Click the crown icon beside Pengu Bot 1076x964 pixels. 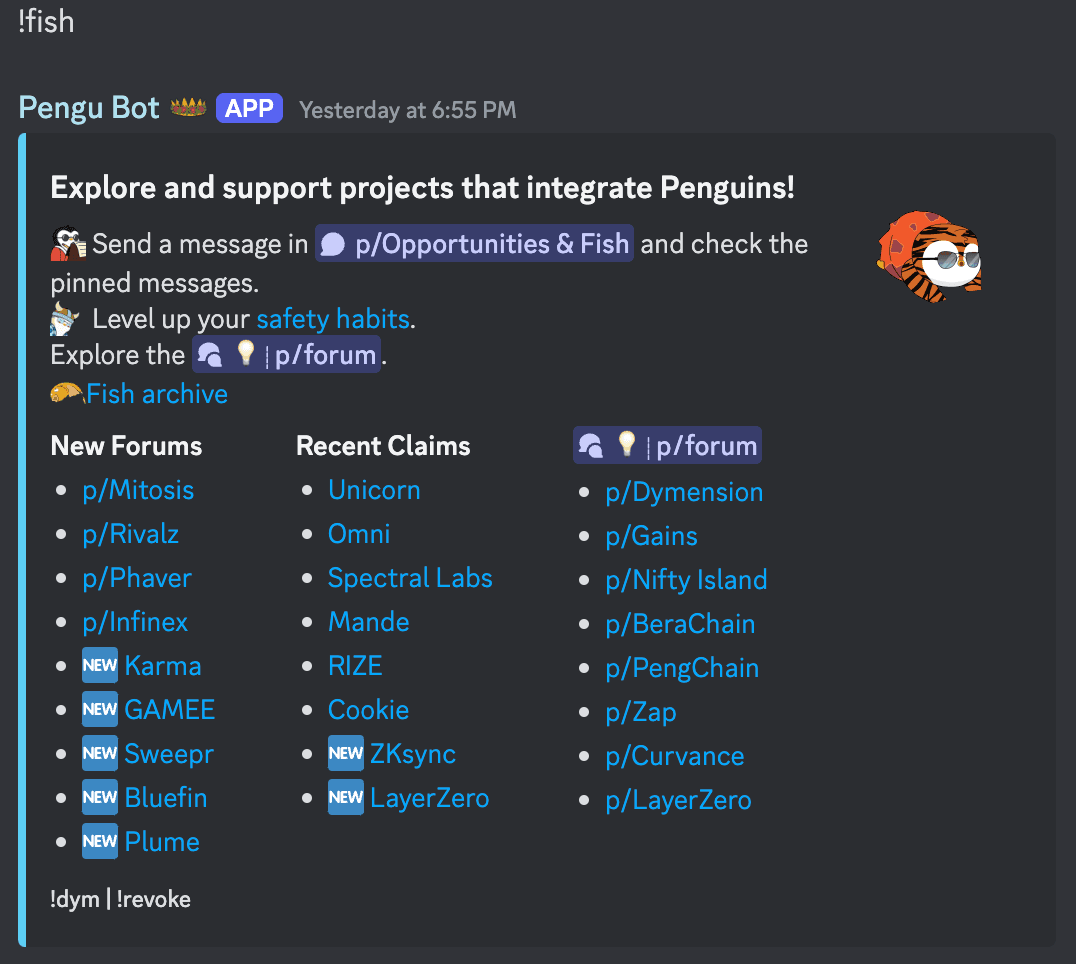[x=188, y=107]
